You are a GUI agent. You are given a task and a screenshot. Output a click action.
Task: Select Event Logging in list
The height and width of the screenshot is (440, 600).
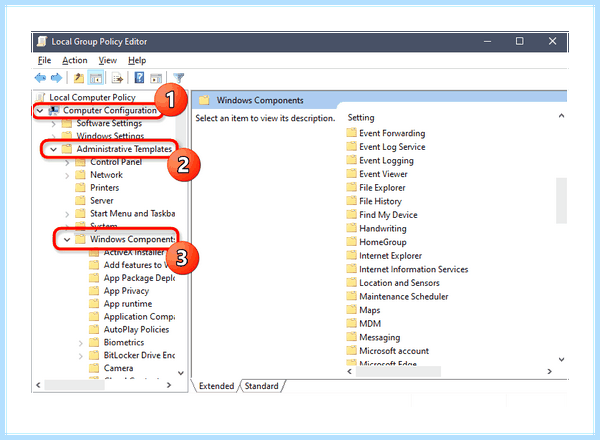tap(386, 160)
